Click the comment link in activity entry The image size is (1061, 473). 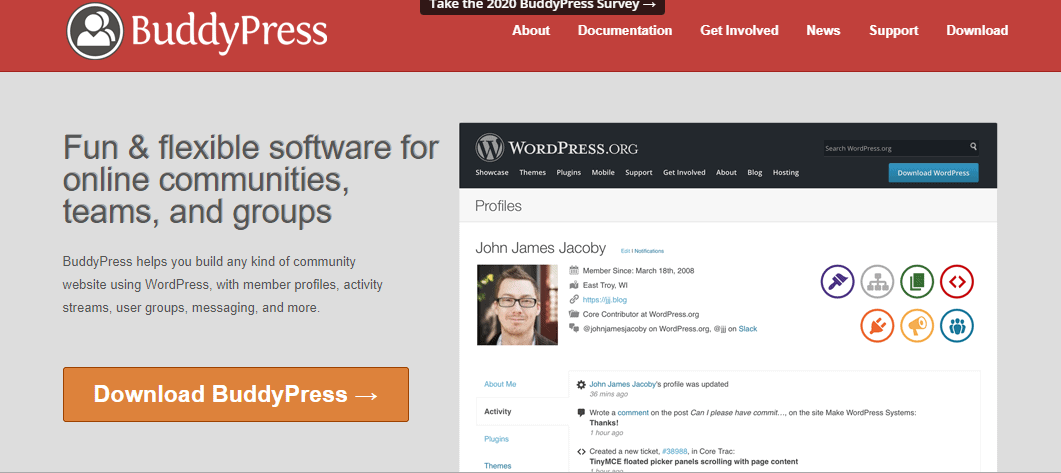(x=633, y=413)
